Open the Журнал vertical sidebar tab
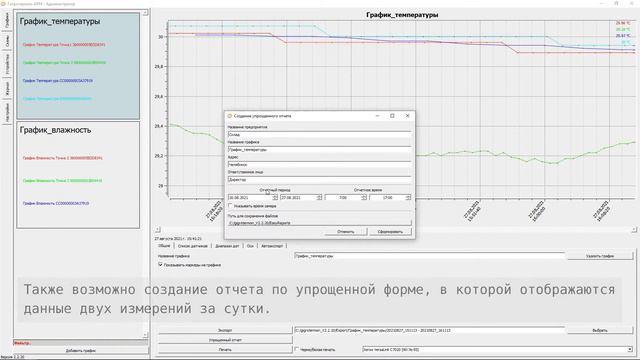 point(7,88)
